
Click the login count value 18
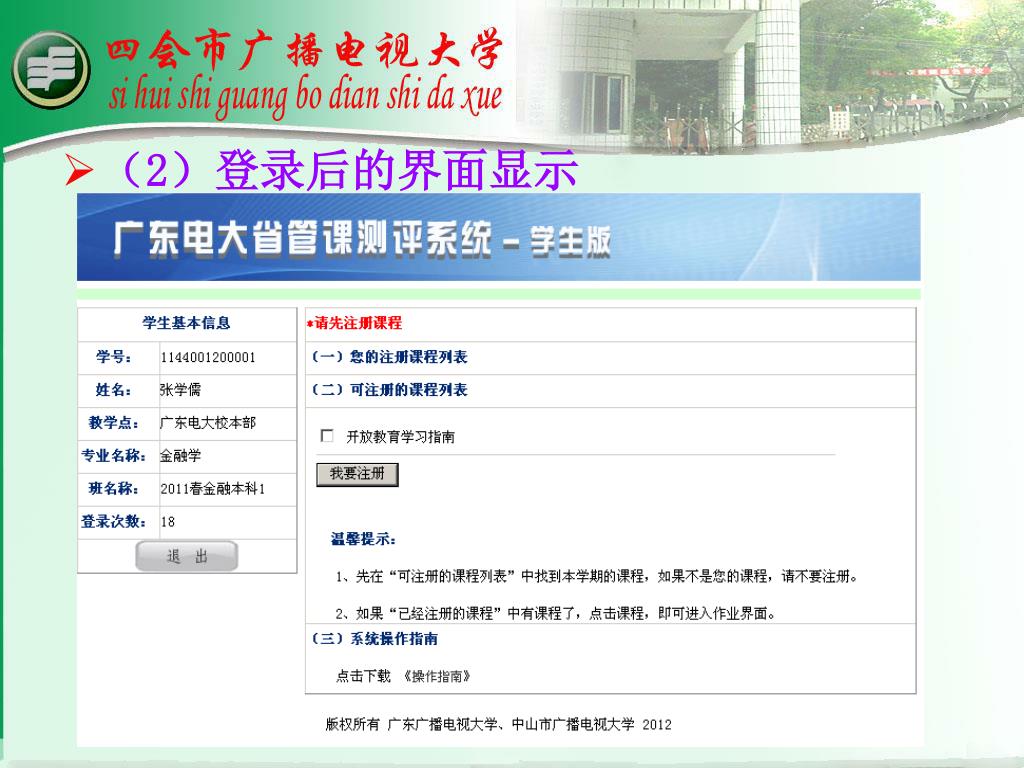tap(168, 522)
